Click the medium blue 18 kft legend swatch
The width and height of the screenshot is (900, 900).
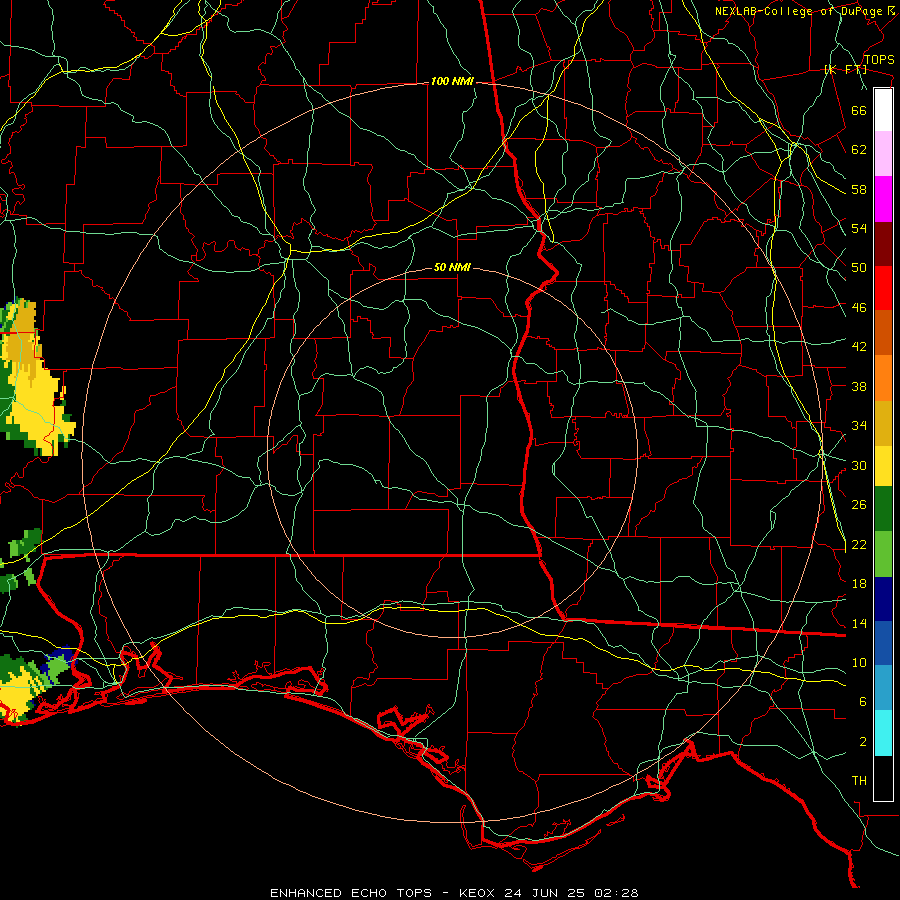point(883,643)
